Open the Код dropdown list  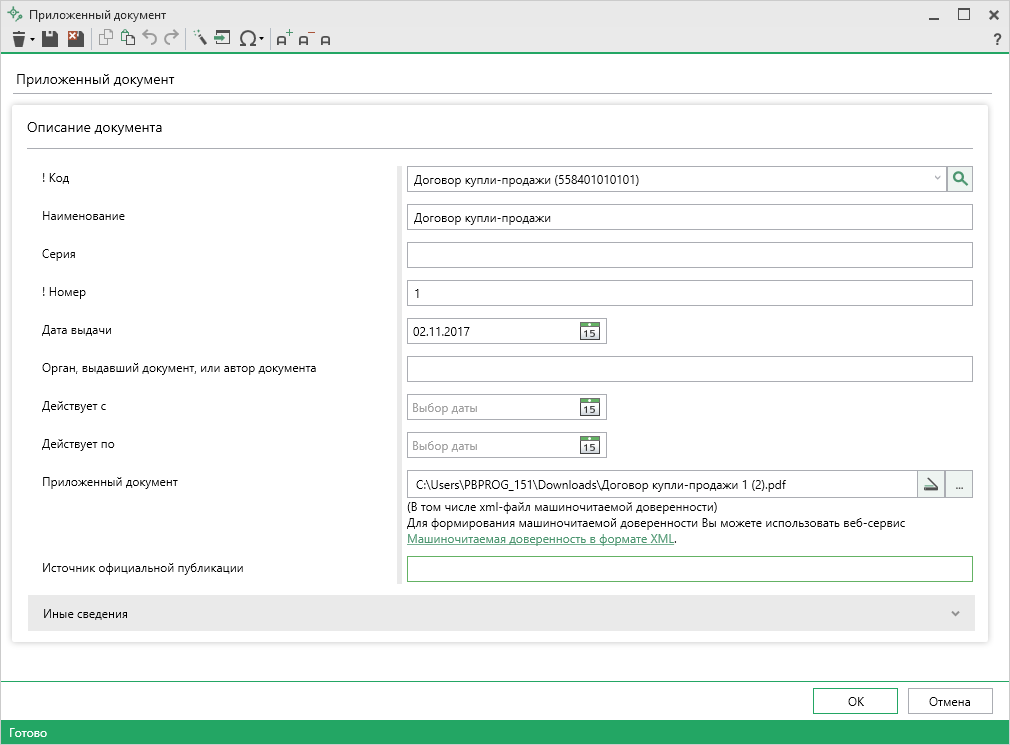tap(937, 179)
